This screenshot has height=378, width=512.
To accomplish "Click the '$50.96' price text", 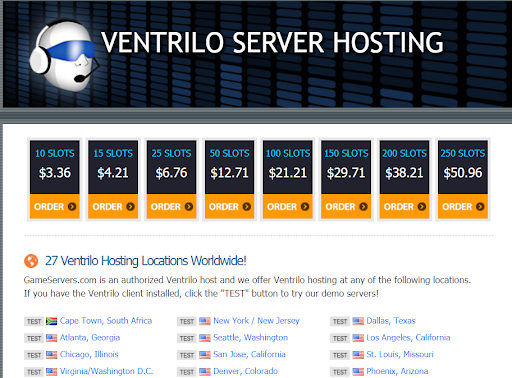I will click(x=463, y=173).
